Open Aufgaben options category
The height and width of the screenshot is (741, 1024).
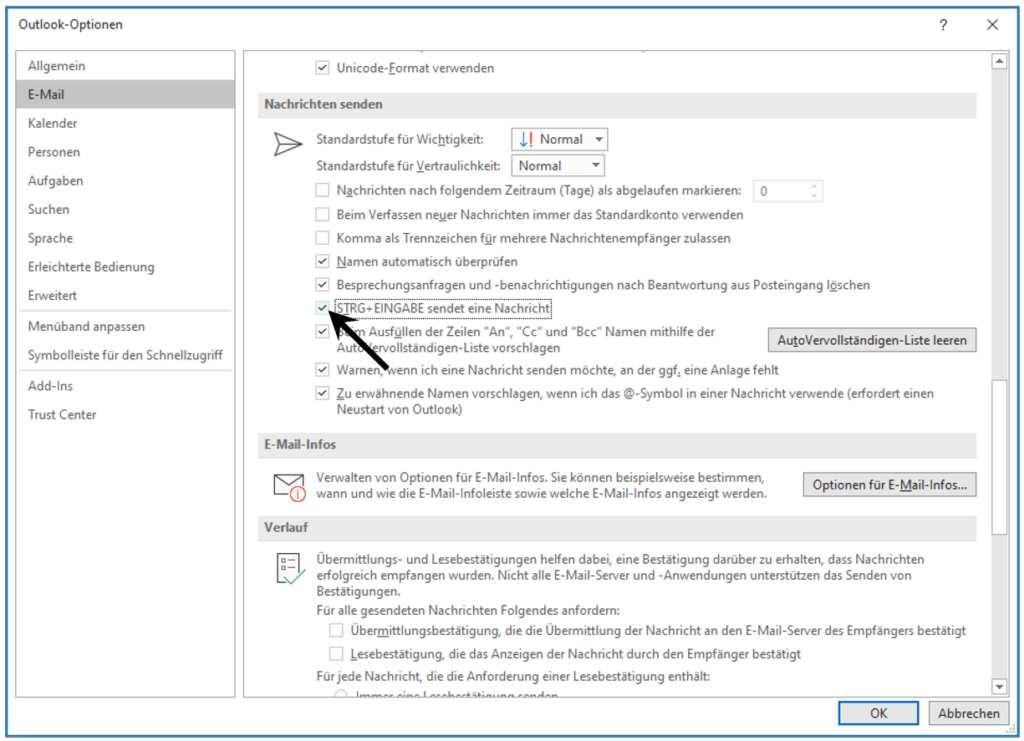click(125, 181)
